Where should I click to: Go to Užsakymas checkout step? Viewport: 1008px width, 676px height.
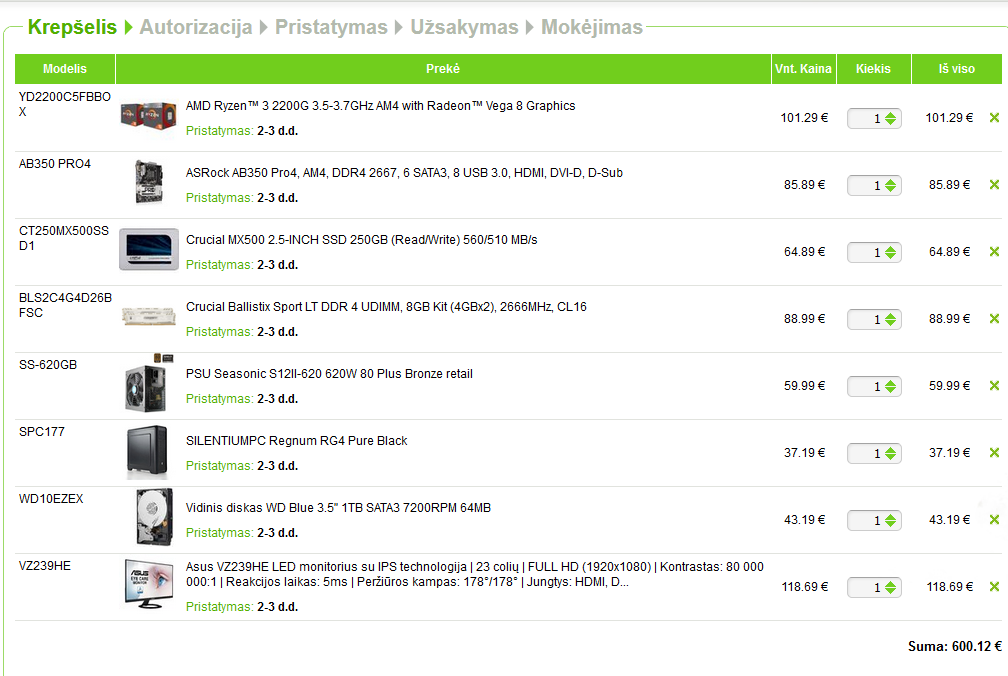(464, 27)
